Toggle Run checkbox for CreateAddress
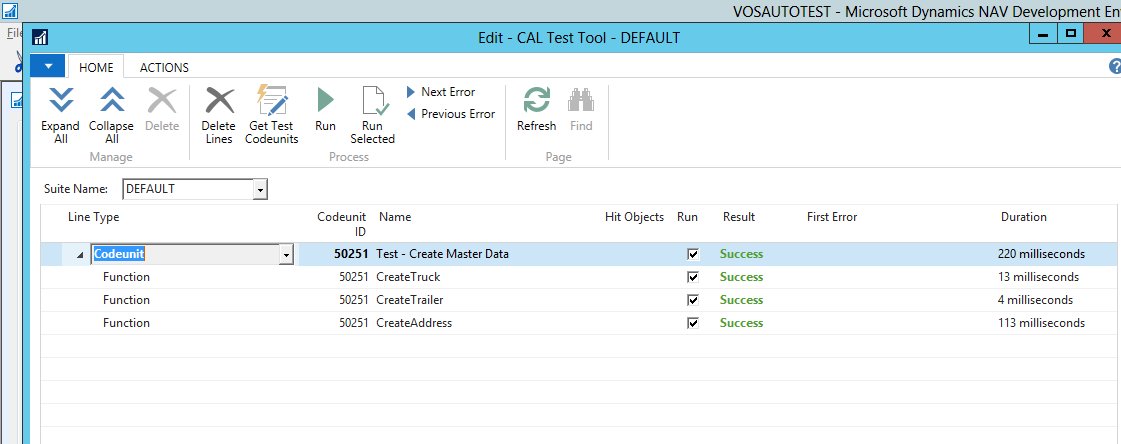The width and height of the screenshot is (1121, 444). coord(692,322)
